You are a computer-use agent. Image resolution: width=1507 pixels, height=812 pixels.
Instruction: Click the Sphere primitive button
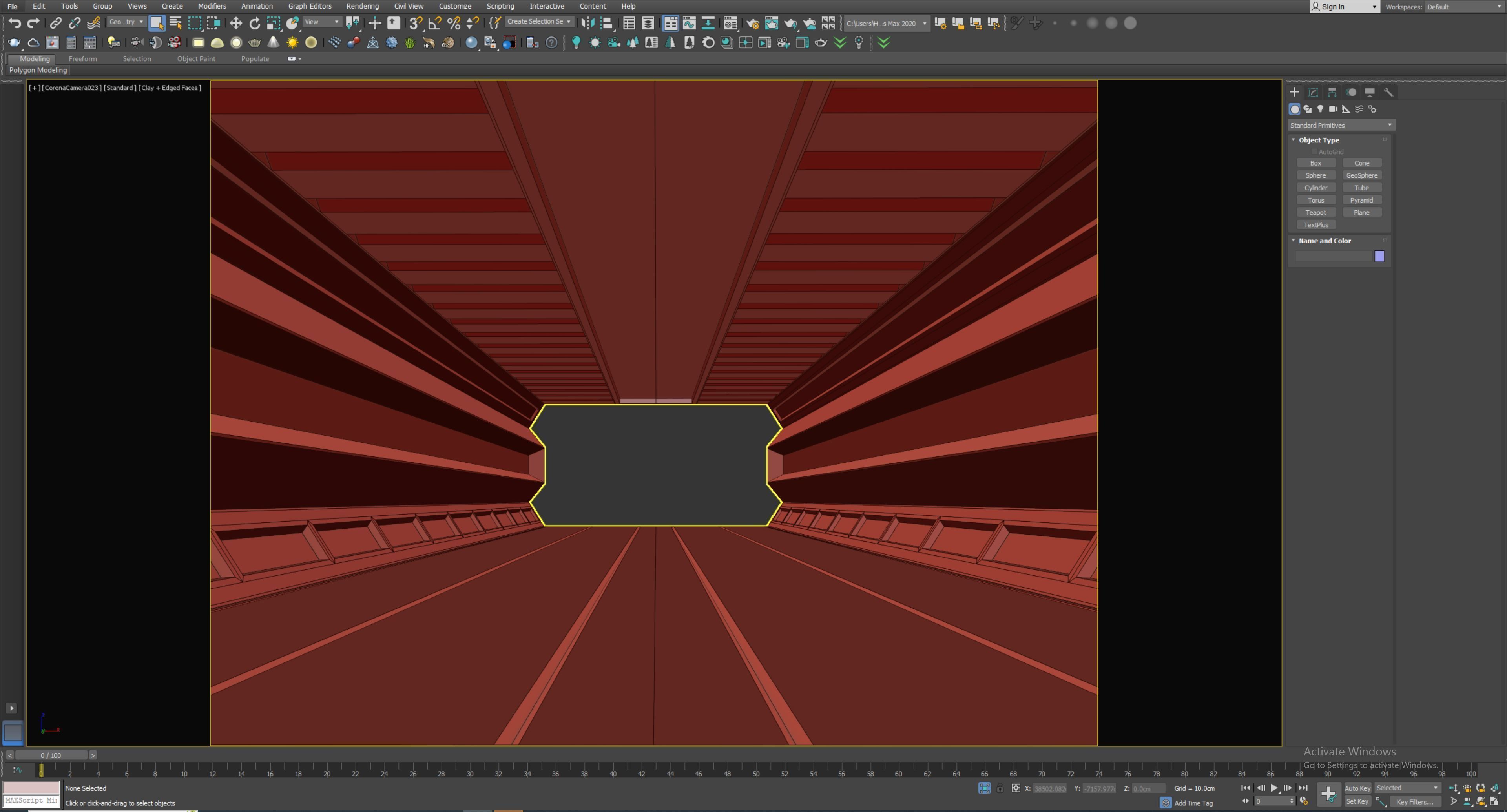(1316, 175)
